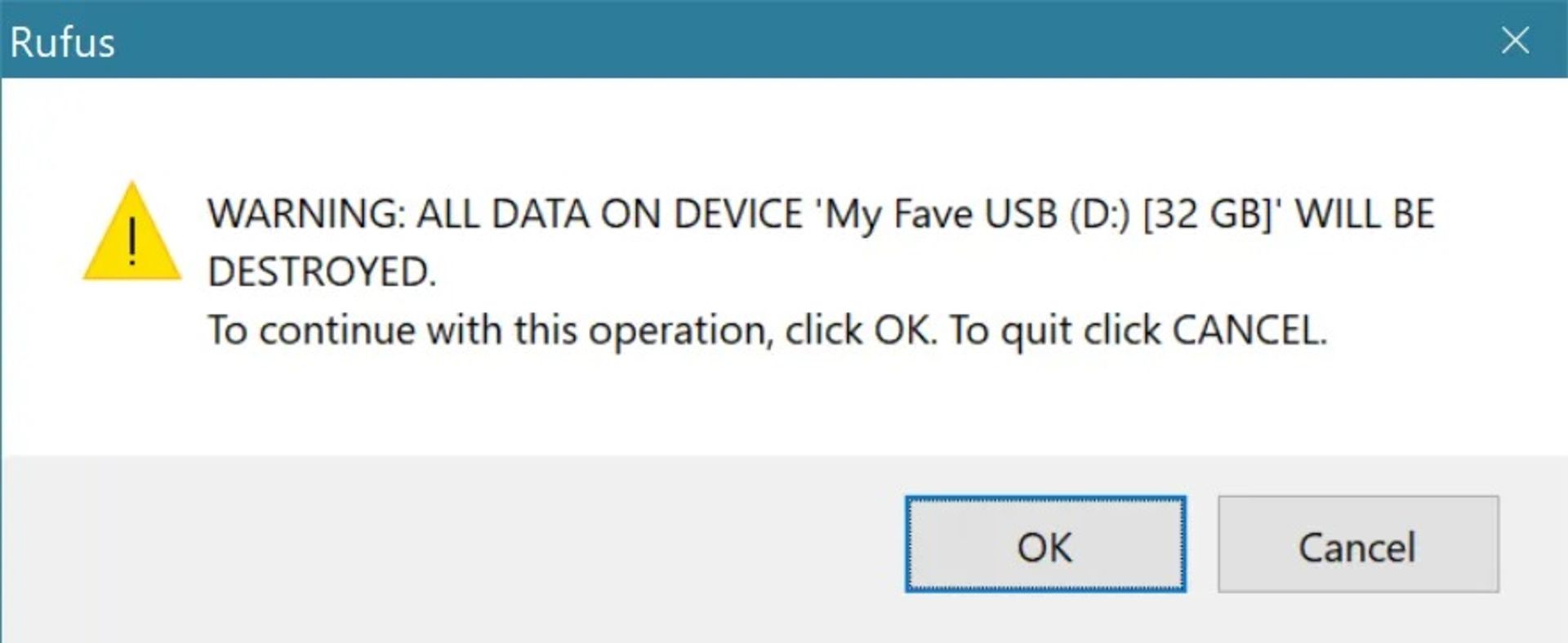Click the yellow warning triangle icon

tap(131, 232)
